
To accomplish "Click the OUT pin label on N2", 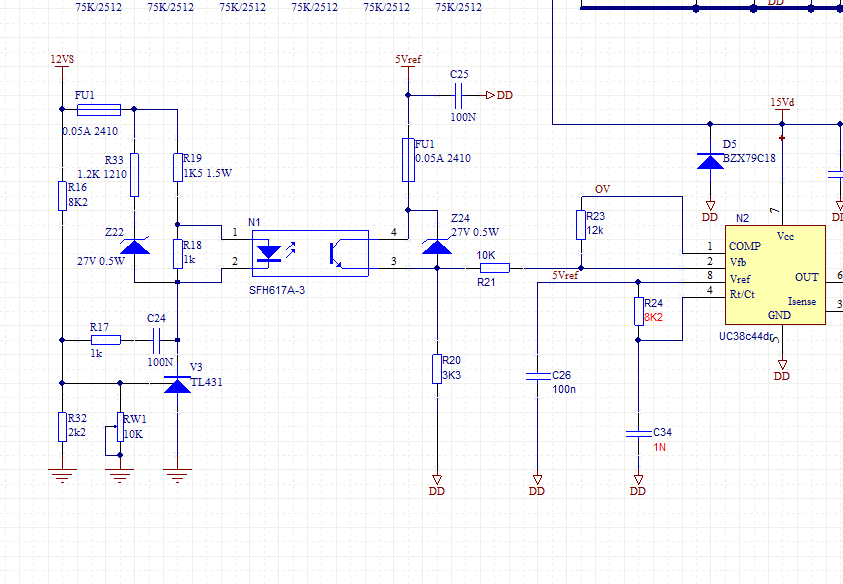I will coord(806,277).
